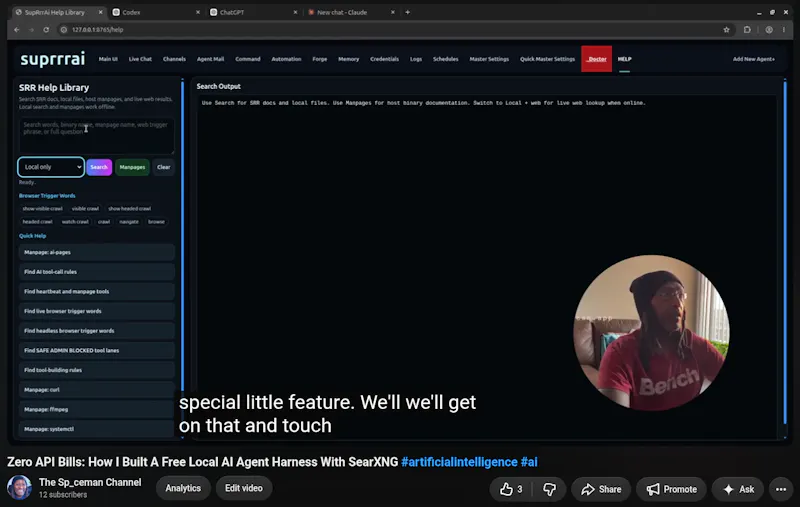This screenshot has height=507, width=800.
Task: Open the Automation nav item
Action: [286, 59]
